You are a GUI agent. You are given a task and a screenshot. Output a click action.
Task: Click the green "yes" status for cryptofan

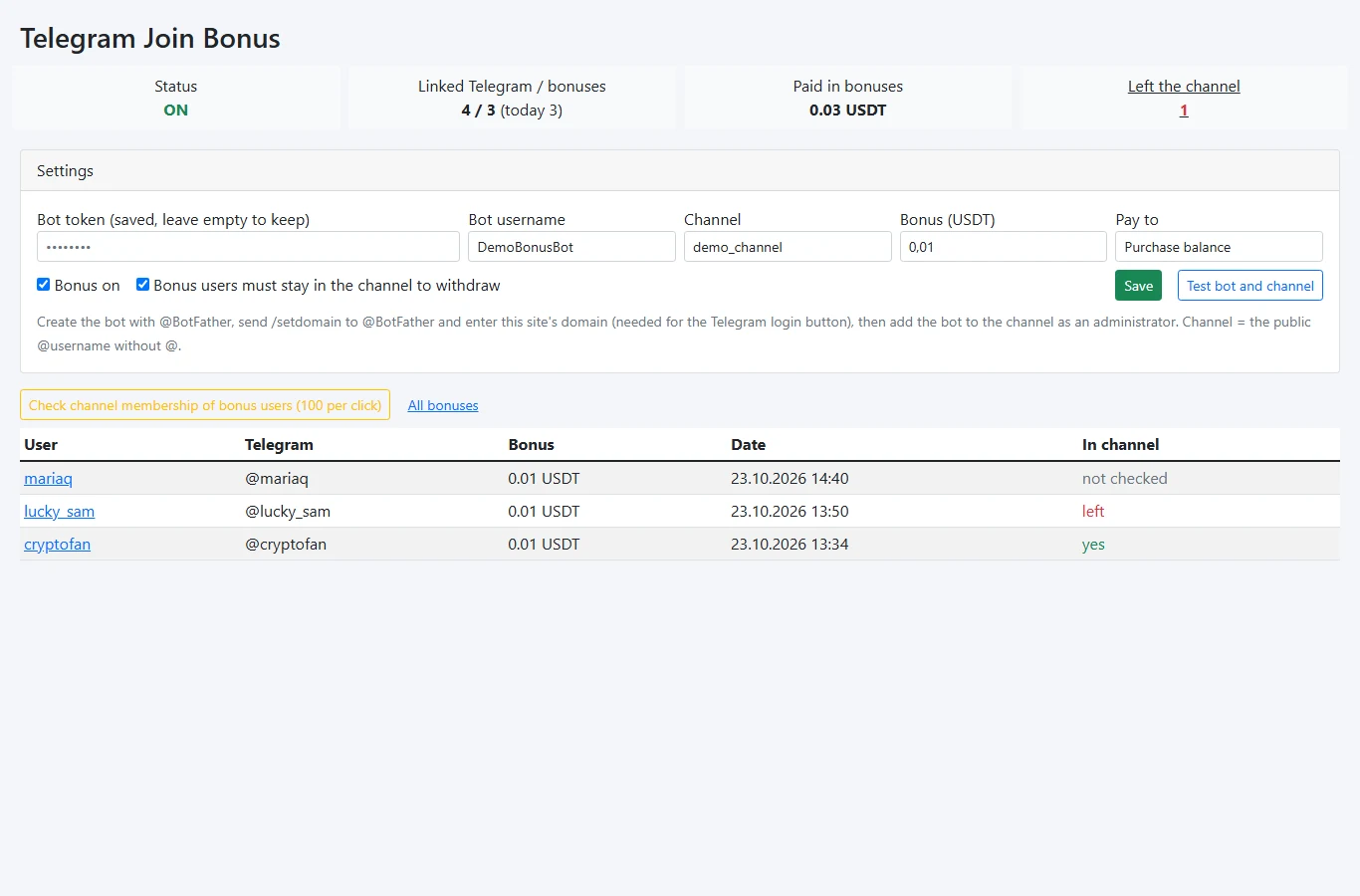[x=1093, y=545]
